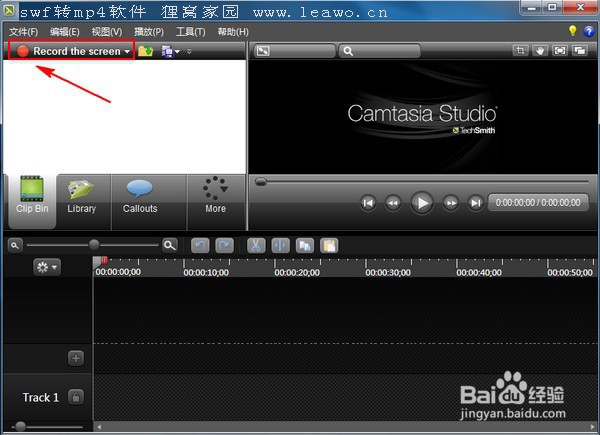Click the preview playhead scrubber knob
600x435 pixels.
click(x=261, y=181)
